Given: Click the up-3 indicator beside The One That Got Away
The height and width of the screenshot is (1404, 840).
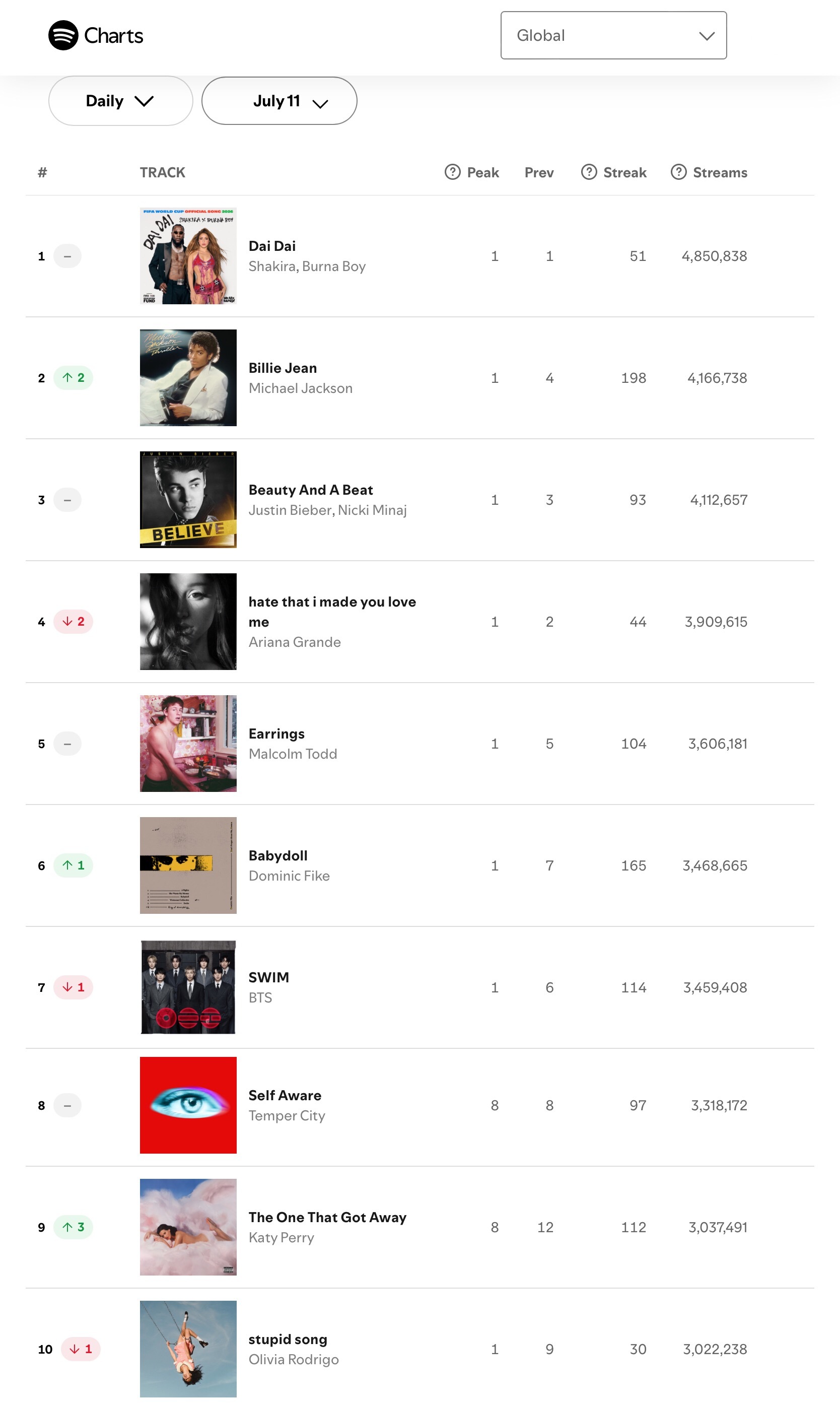Looking at the screenshot, I should 74,1227.
